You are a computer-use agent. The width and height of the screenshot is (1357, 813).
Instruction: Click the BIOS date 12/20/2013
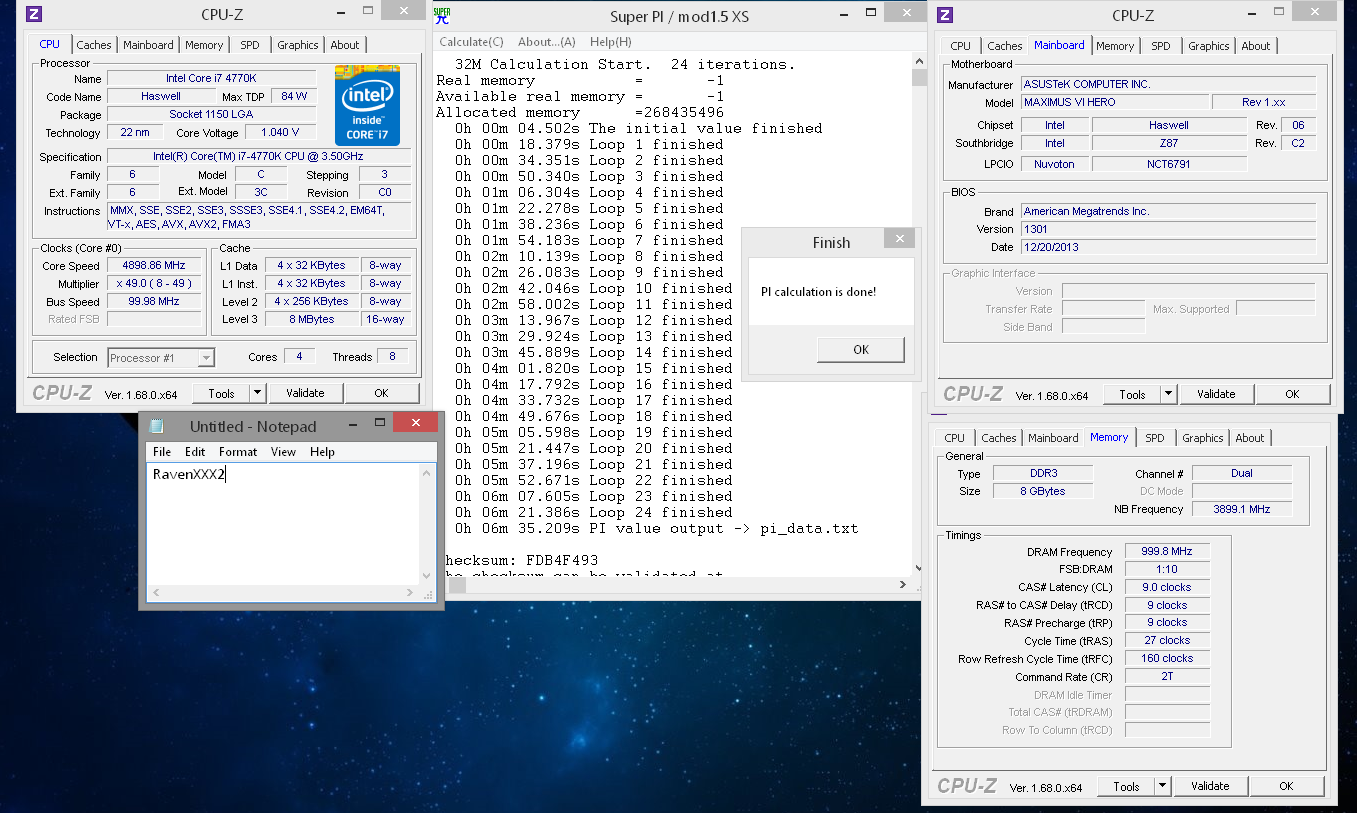pos(1168,247)
